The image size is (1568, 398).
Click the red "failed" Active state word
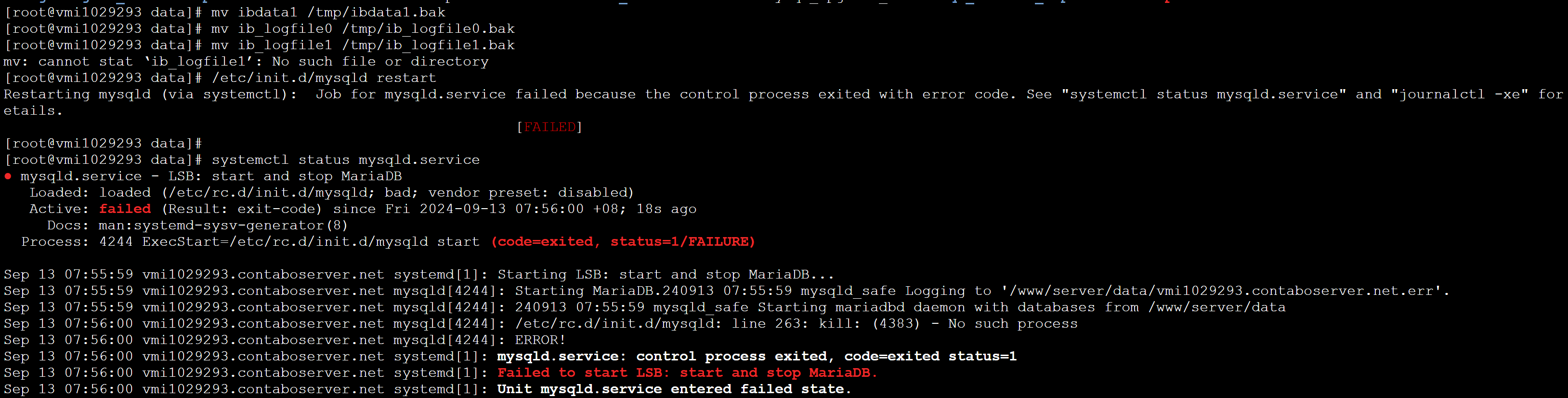click(125, 209)
